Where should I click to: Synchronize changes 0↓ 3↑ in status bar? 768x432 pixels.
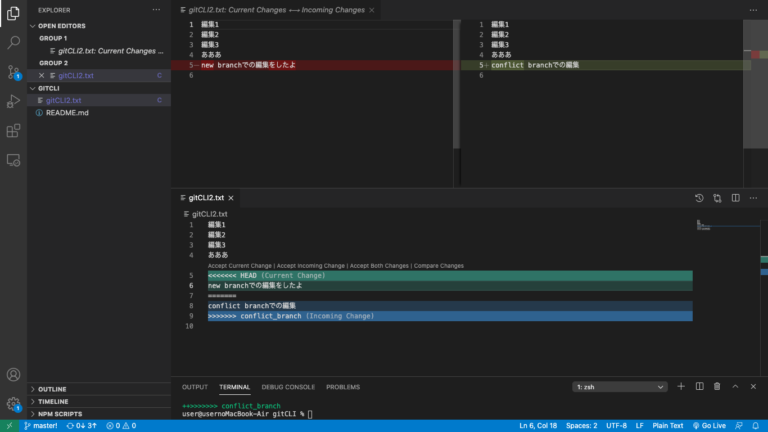82,426
